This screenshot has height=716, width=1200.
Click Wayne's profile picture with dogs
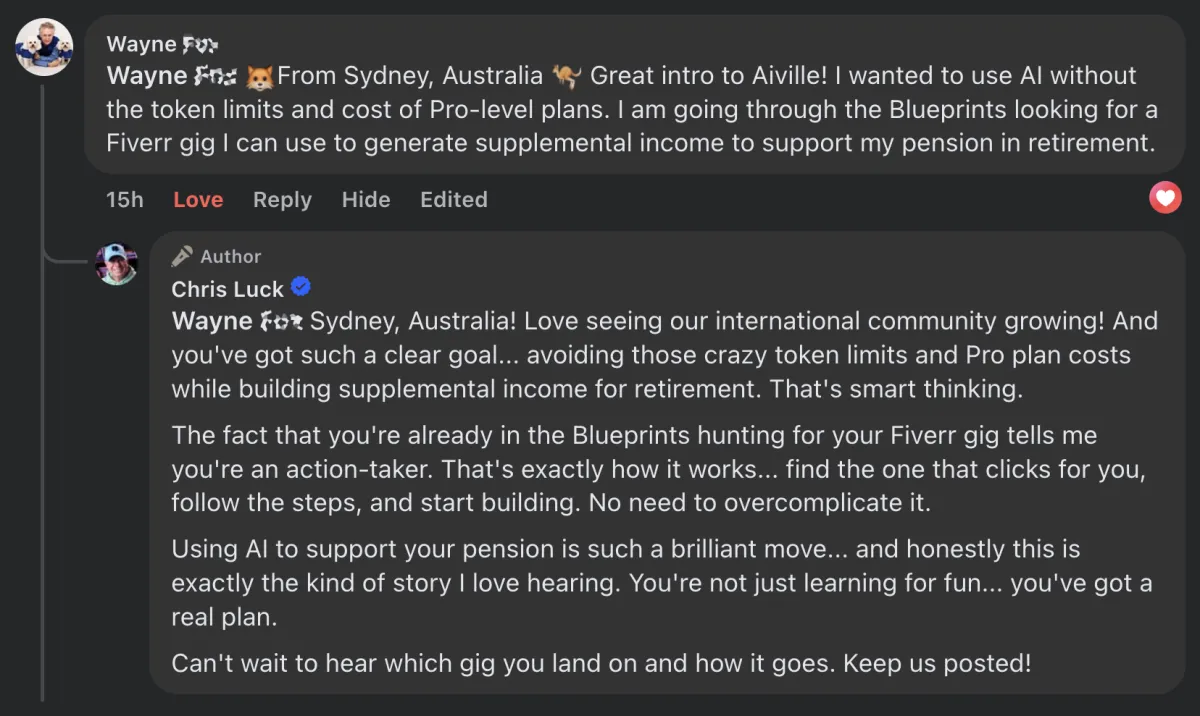(x=45, y=47)
